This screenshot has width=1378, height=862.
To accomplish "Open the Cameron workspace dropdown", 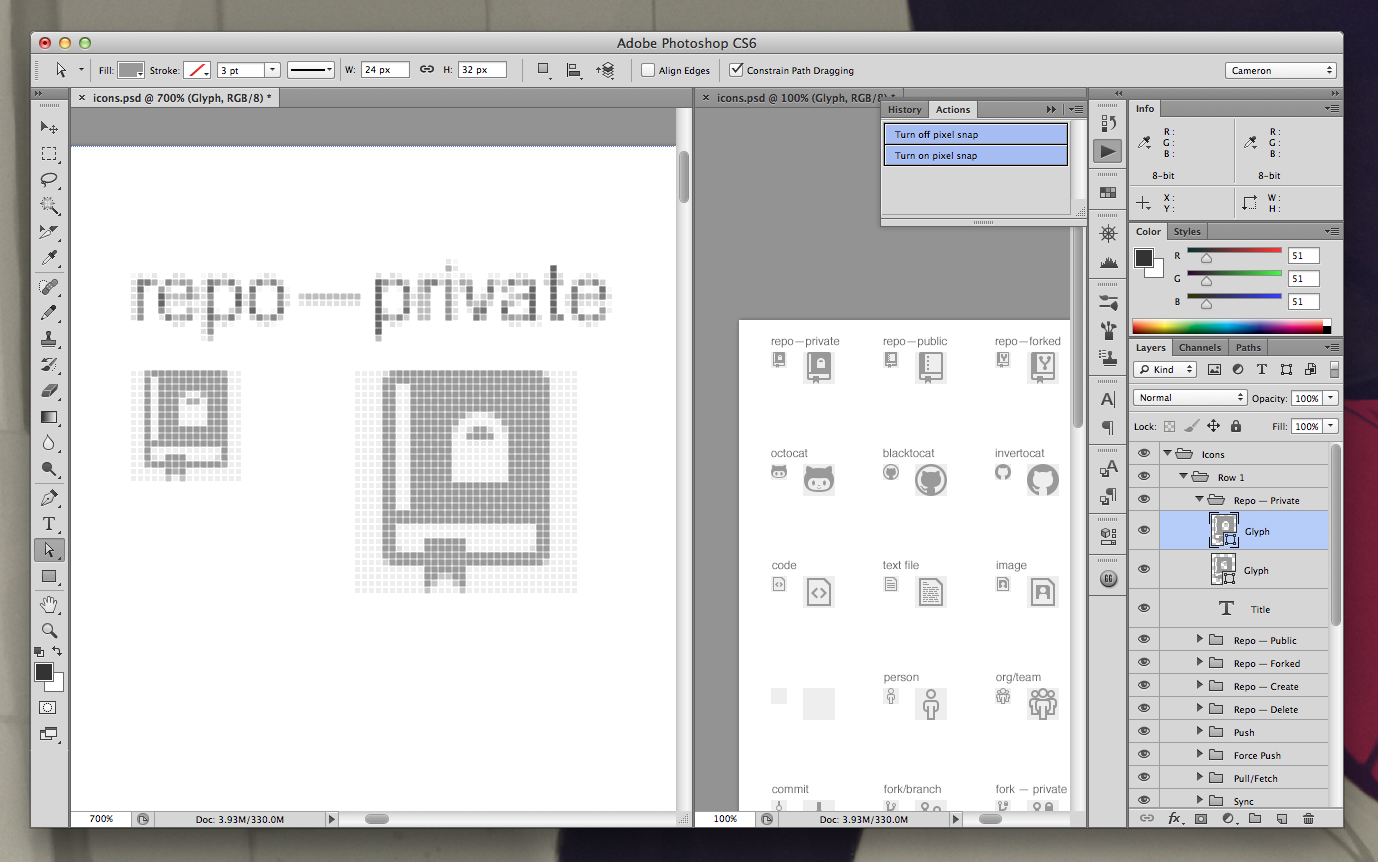I will point(1280,70).
